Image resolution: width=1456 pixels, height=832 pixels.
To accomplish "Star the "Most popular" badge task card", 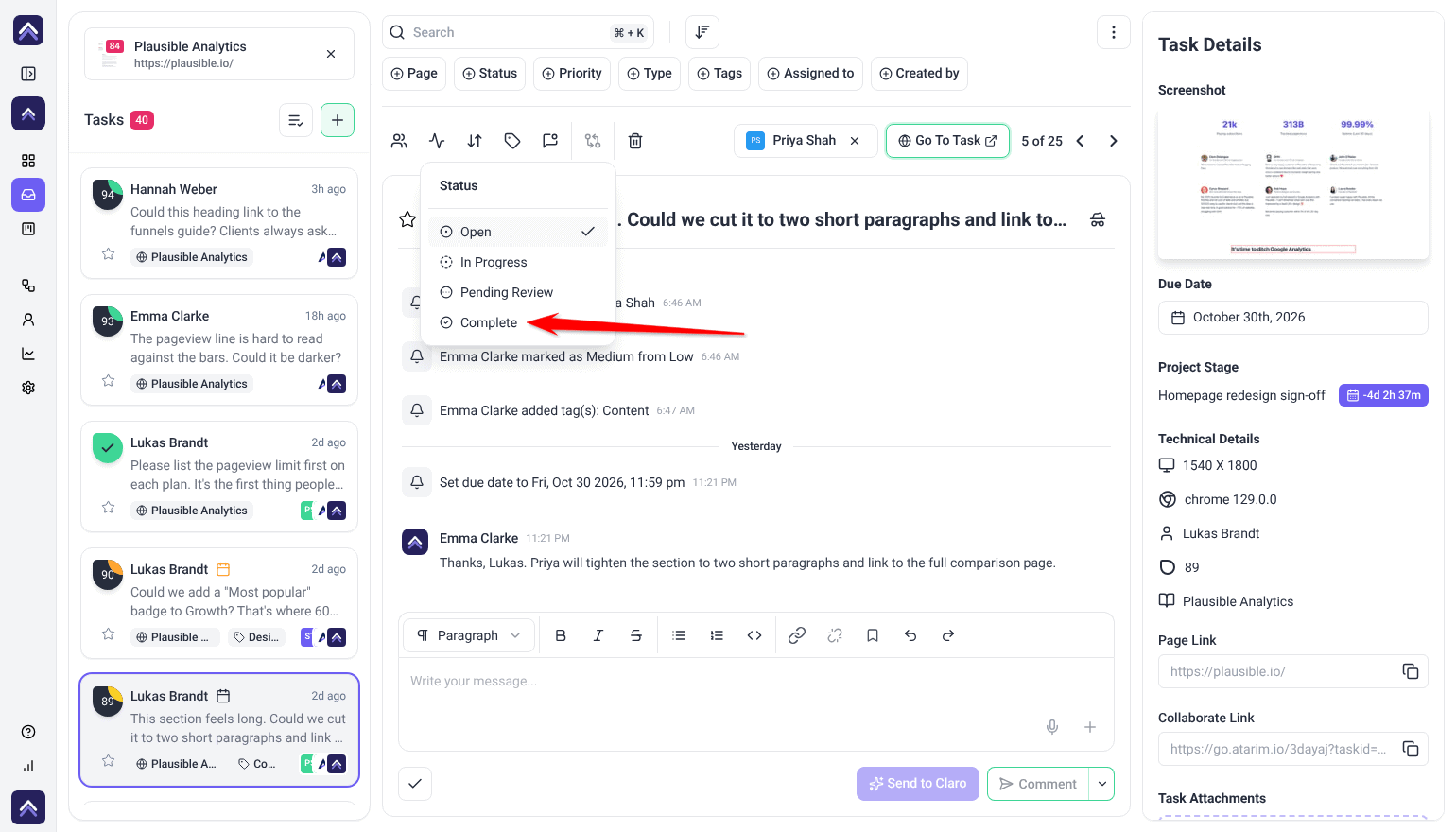I will coord(109,634).
